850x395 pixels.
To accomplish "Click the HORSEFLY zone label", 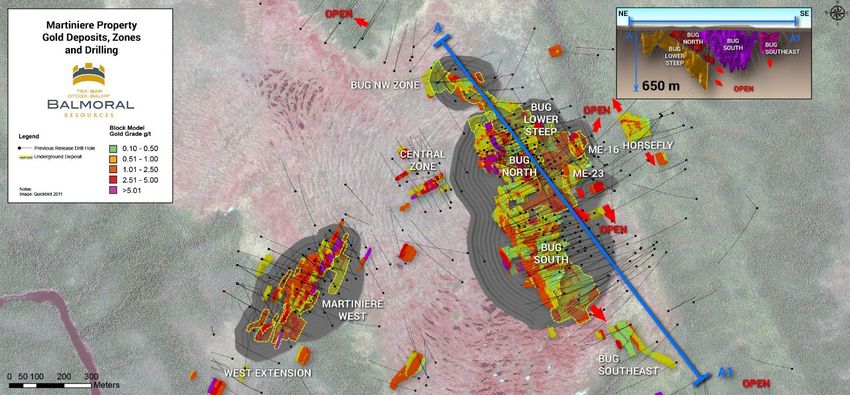I will point(647,146).
